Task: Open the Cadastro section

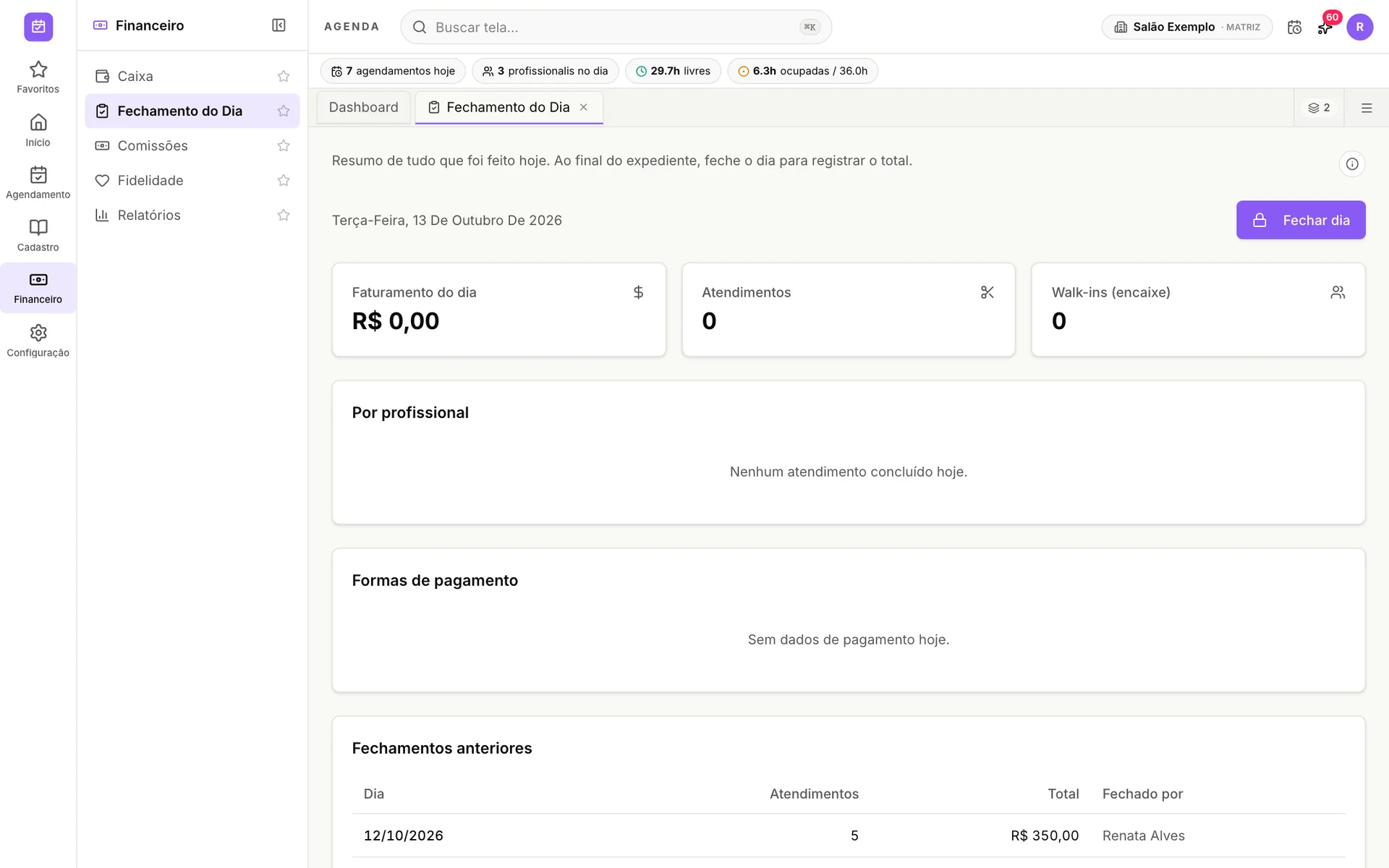Action: [x=38, y=236]
